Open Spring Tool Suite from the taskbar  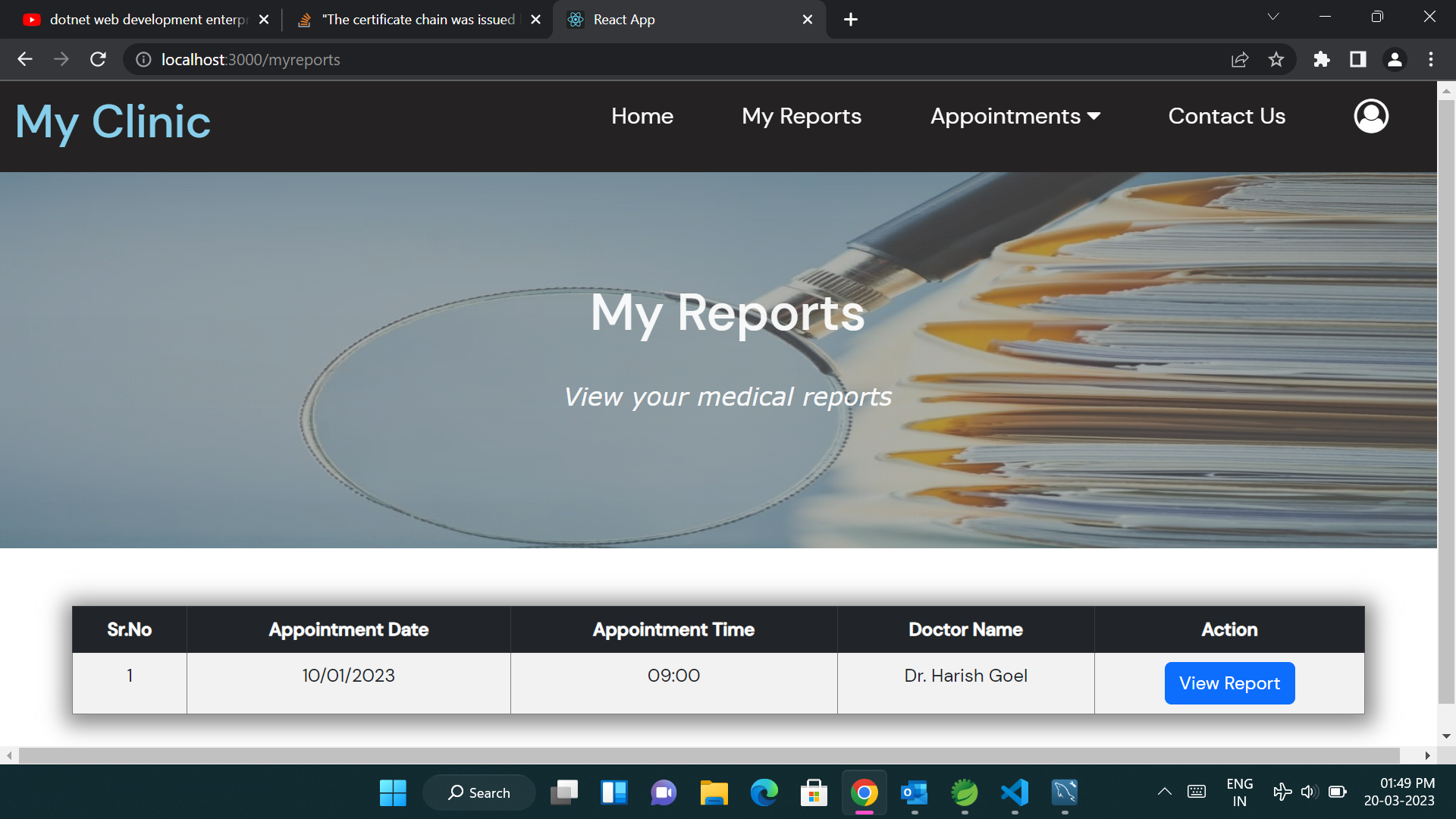click(965, 792)
